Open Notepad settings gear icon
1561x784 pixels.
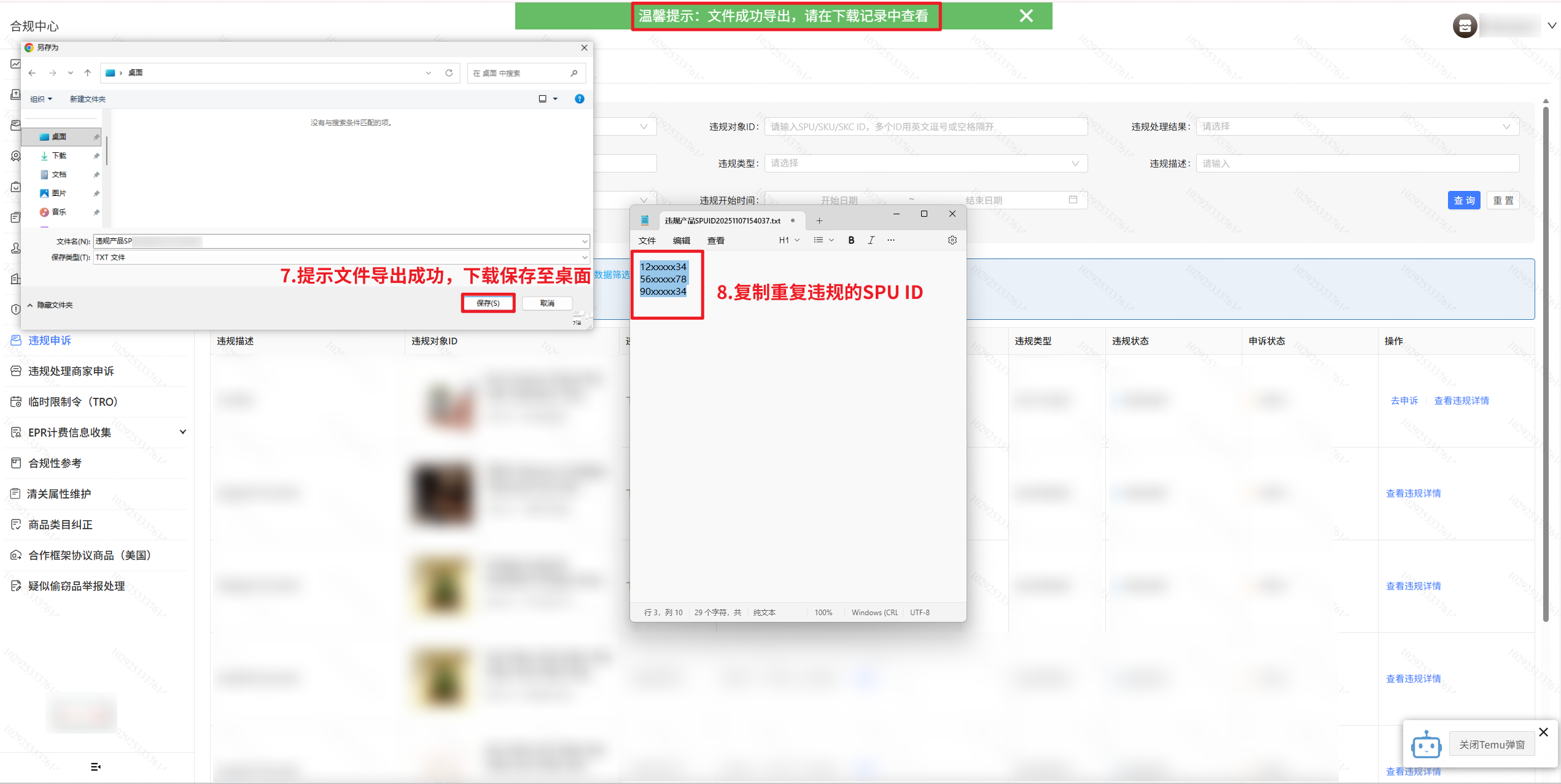(952, 240)
